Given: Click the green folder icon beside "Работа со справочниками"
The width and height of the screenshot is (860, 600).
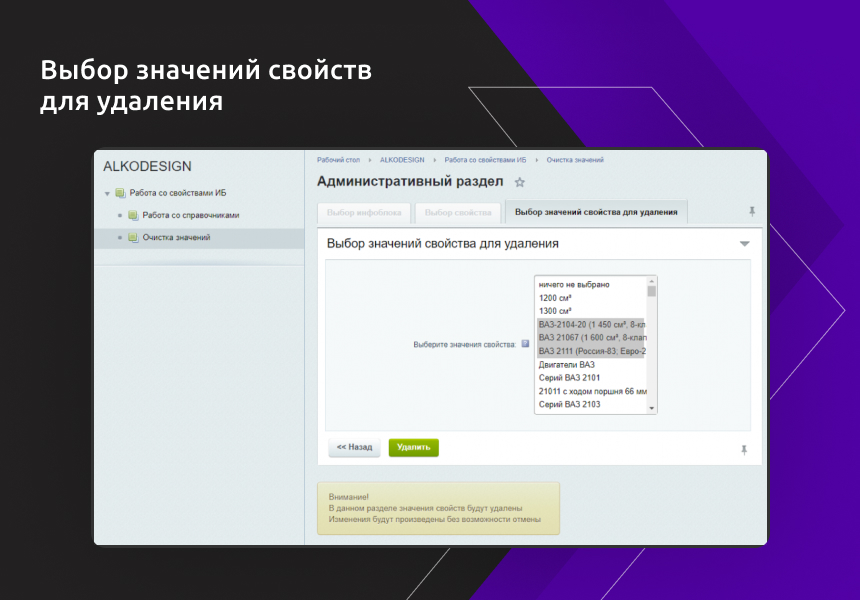Looking at the screenshot, I should [x=133, y=215].
